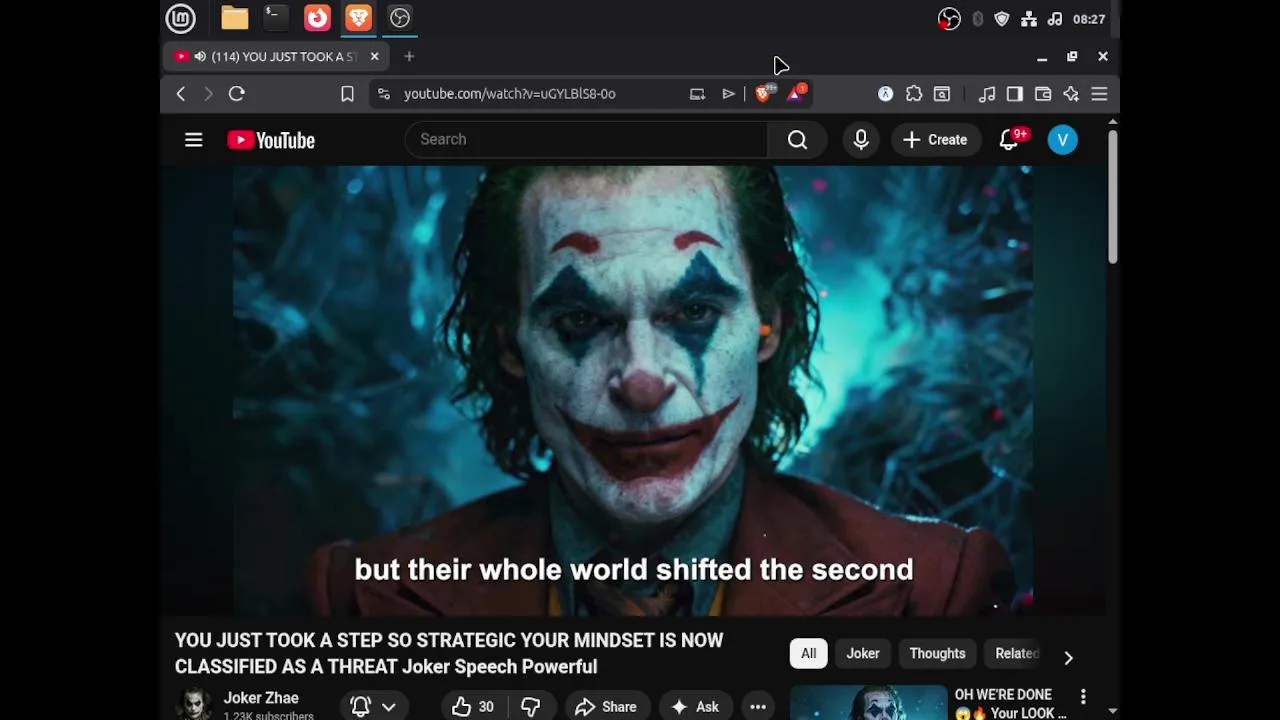Launch the Terminal from taskbar

(x=275, y=18)
